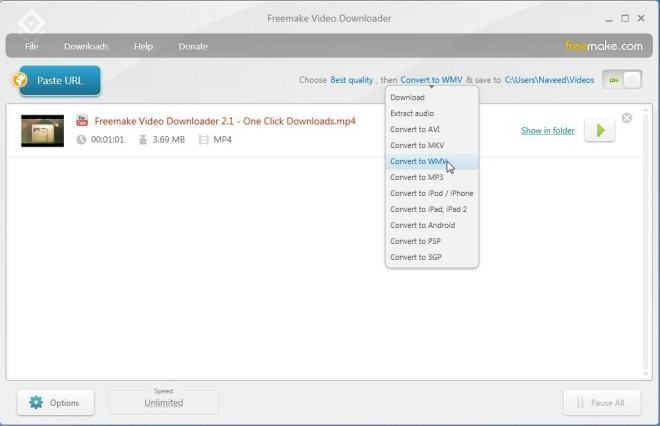
Task: Pick Convert to WMV in the dropdown list
Action: pyautogui.click(x=432, y=161)
